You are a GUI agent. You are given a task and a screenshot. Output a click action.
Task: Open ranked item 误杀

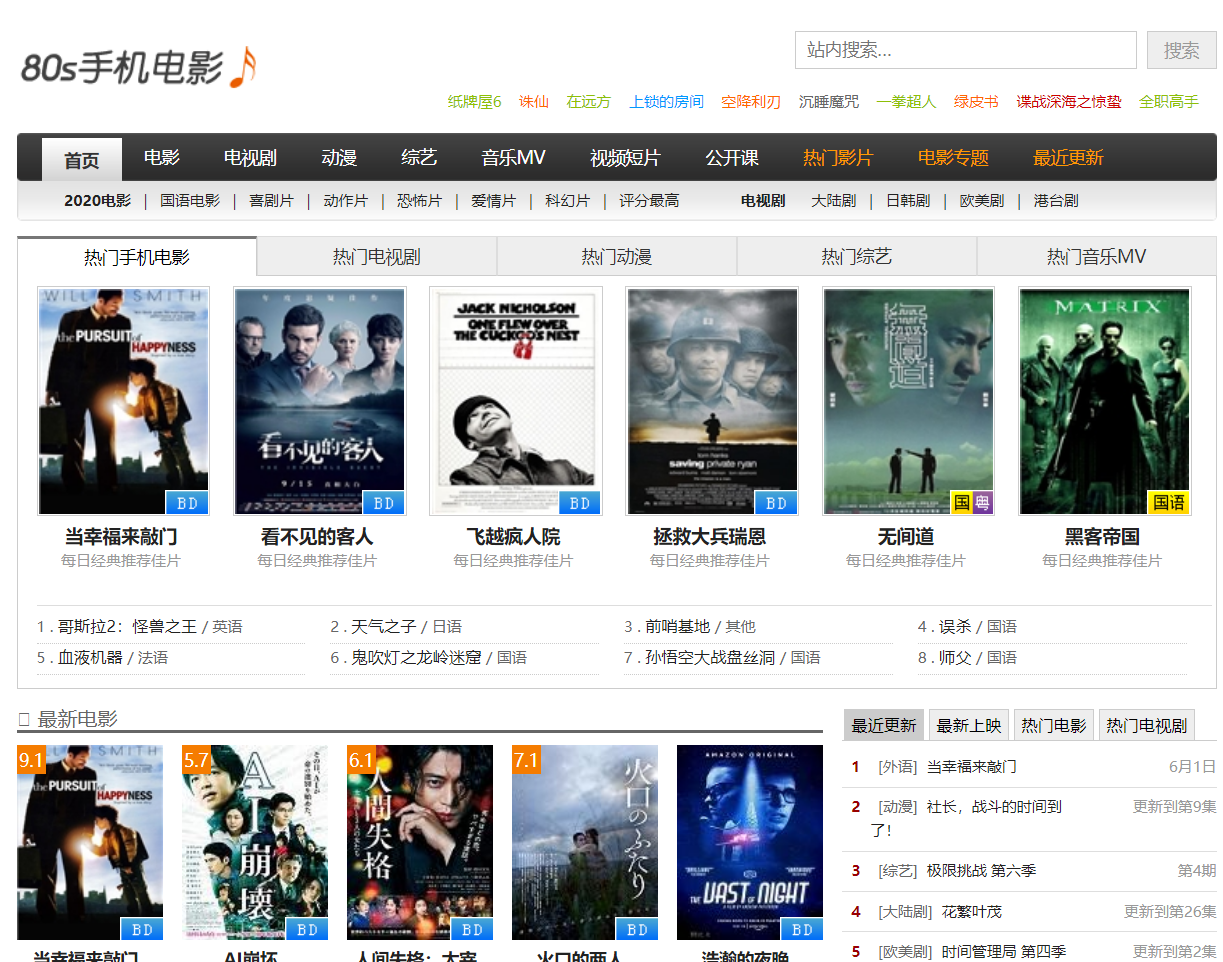click(x=955, y=627)
